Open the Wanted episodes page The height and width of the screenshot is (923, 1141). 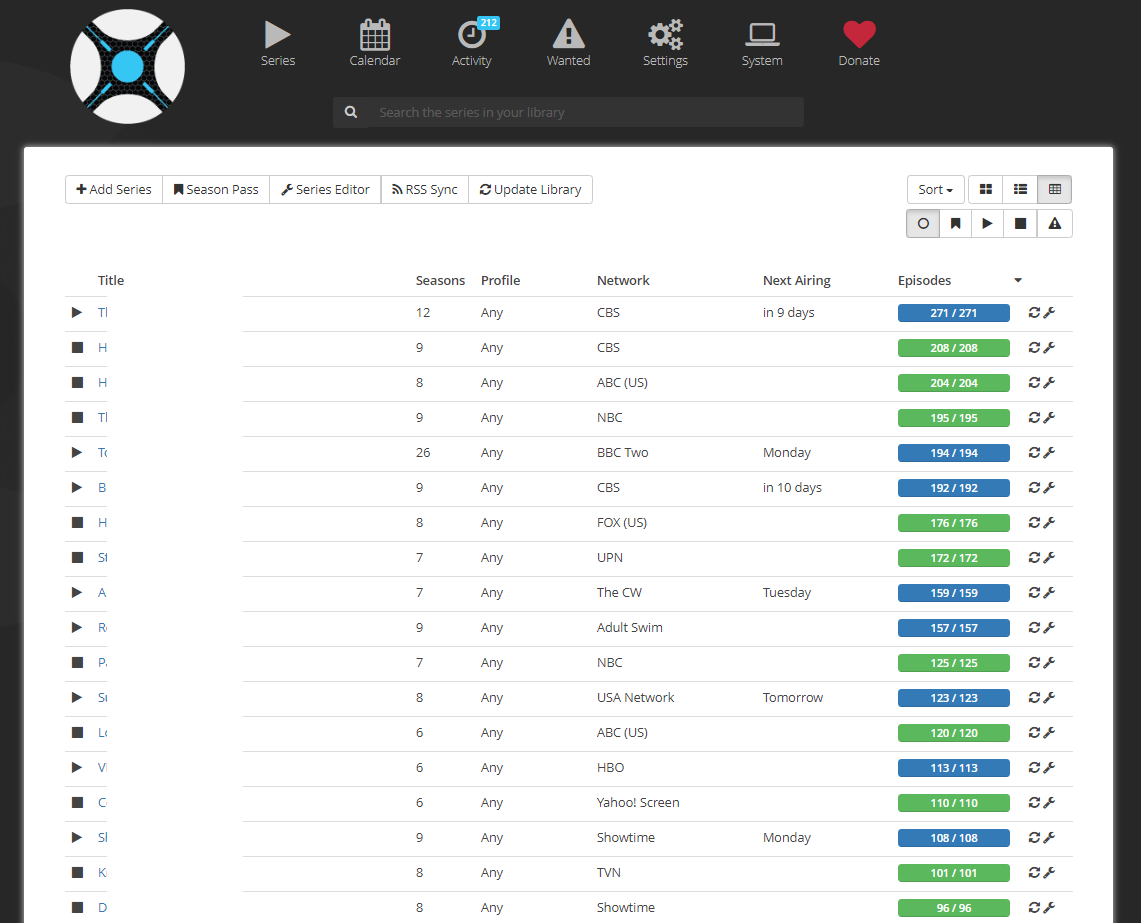point(568,44)
